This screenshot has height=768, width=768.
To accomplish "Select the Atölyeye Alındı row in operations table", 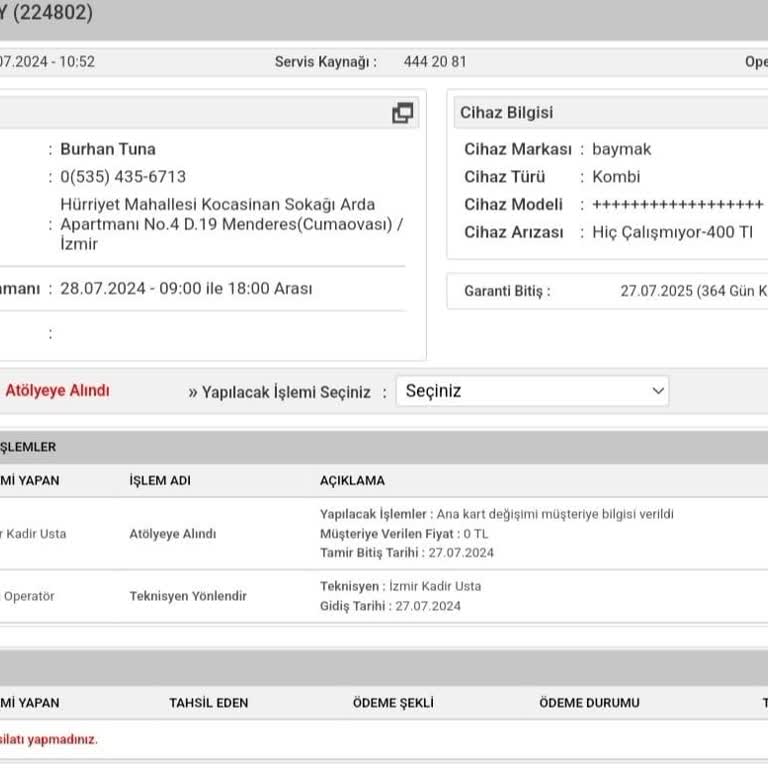I will coord(173,534).
